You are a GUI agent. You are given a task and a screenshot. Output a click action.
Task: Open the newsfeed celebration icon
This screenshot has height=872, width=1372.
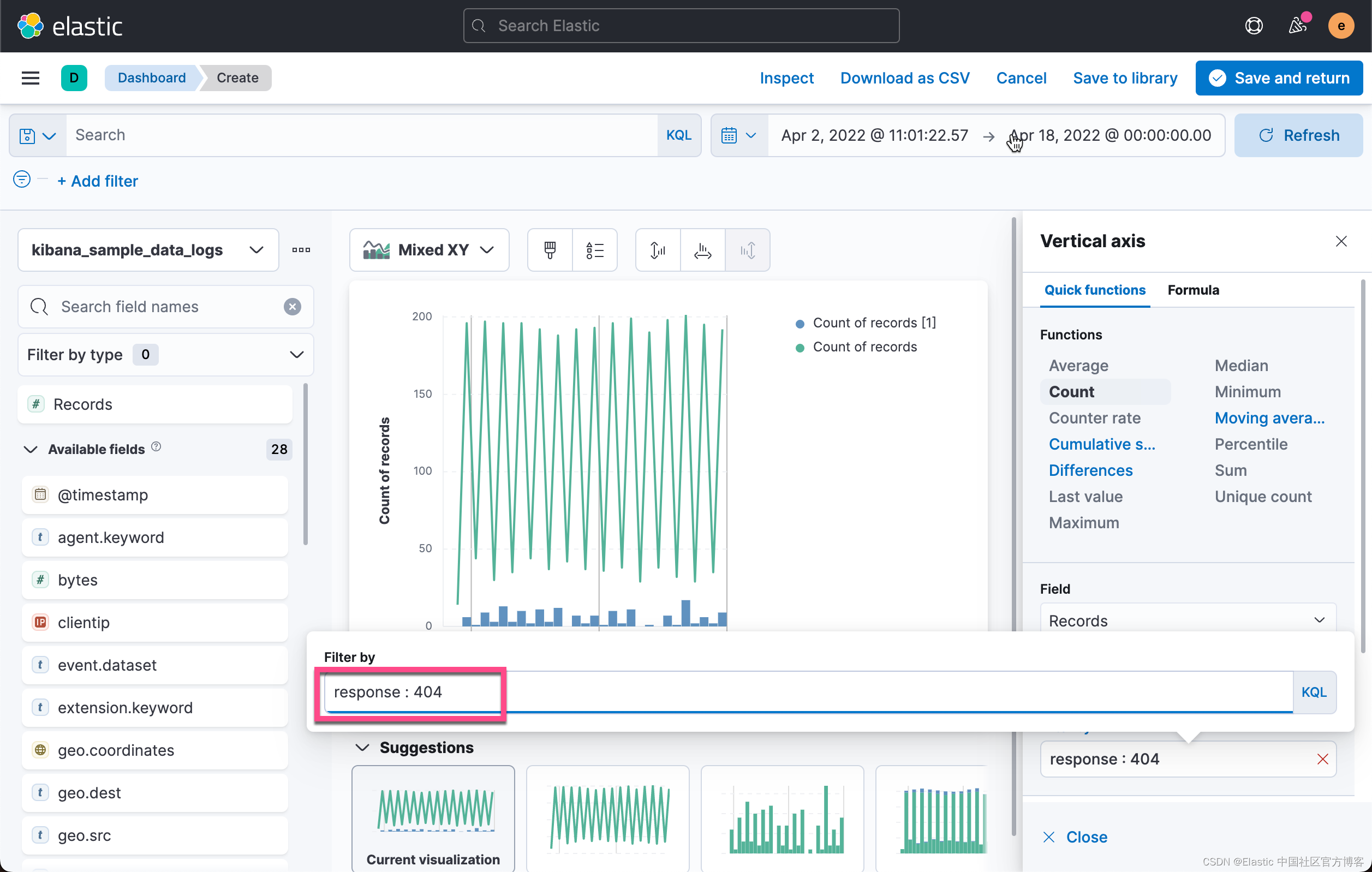(1297, 26)
